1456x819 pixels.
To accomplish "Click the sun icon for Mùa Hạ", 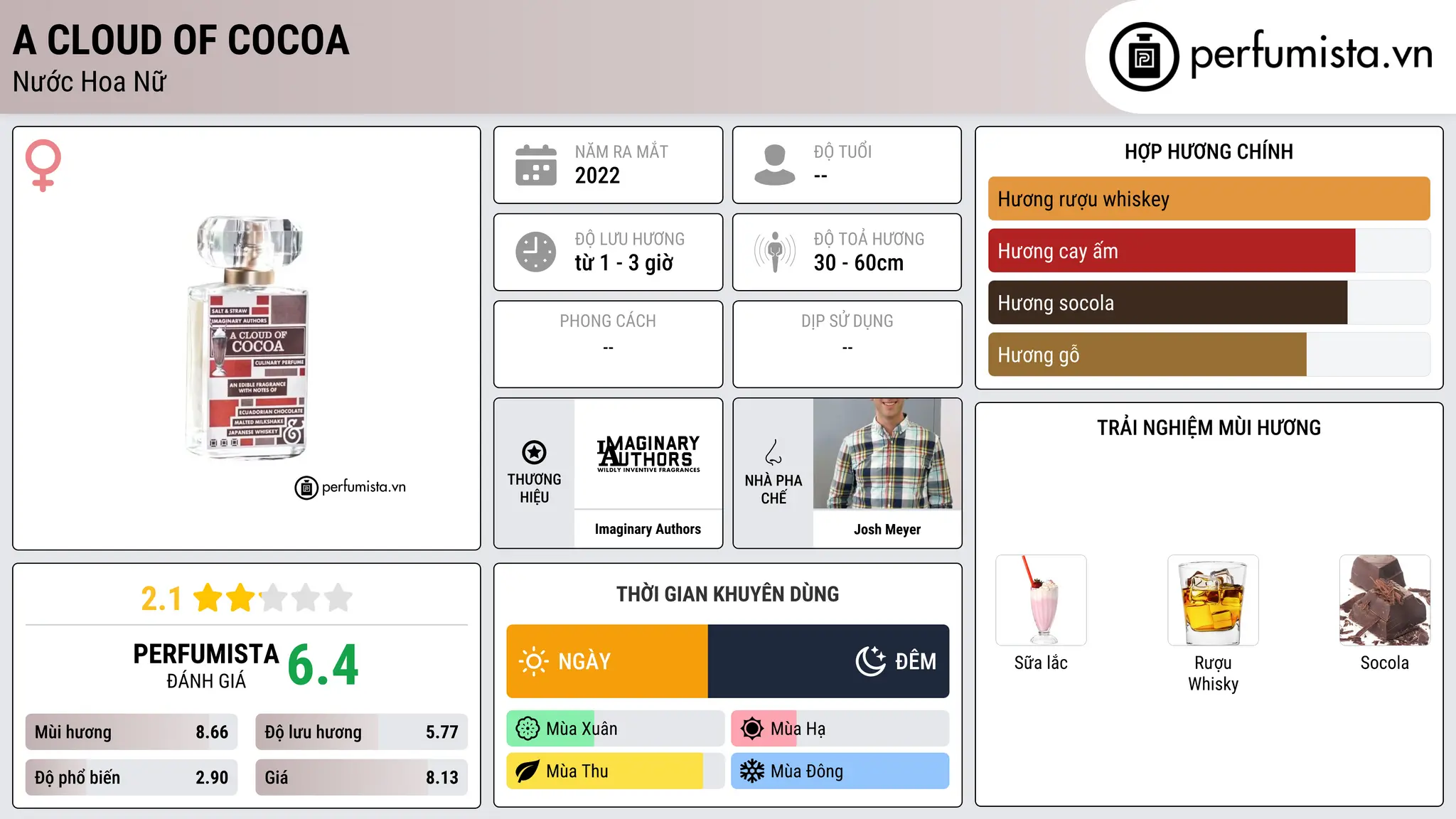I will (751, 729).
